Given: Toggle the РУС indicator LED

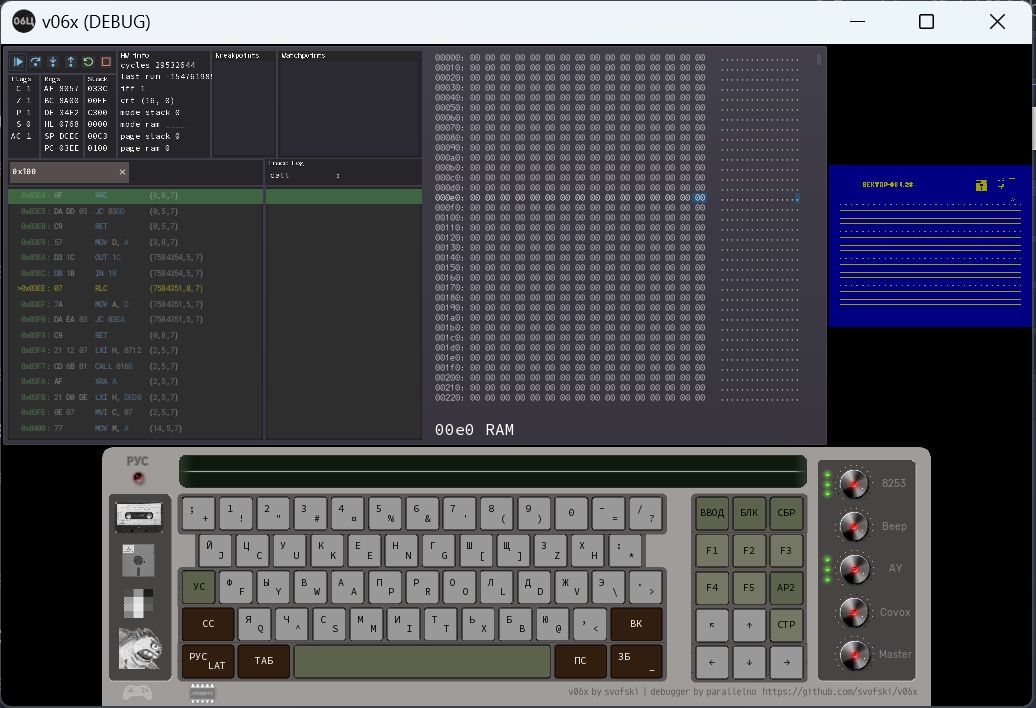Looking at the screenshot, I should 138,478.
